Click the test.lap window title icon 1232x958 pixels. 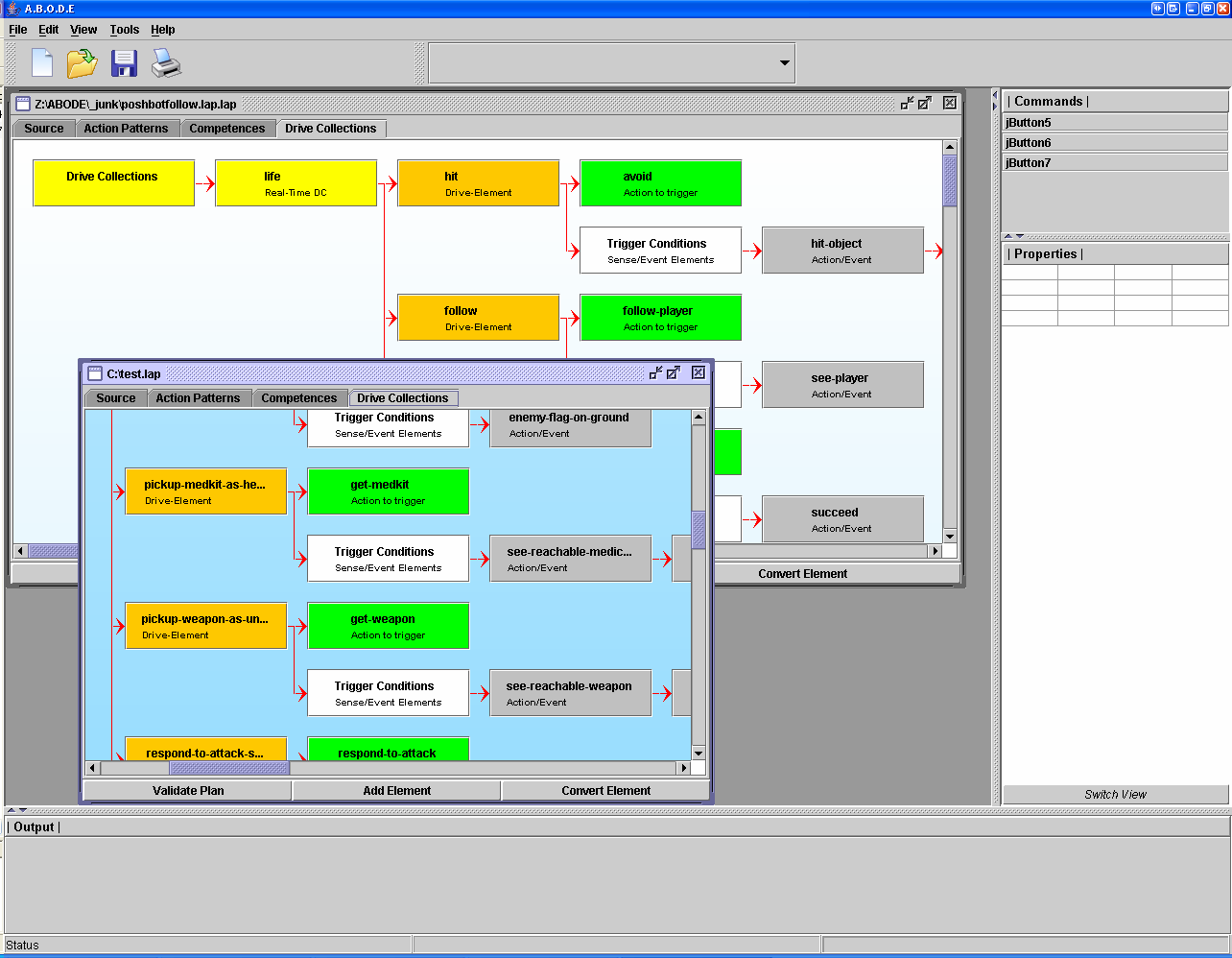(x=95, y=373)
